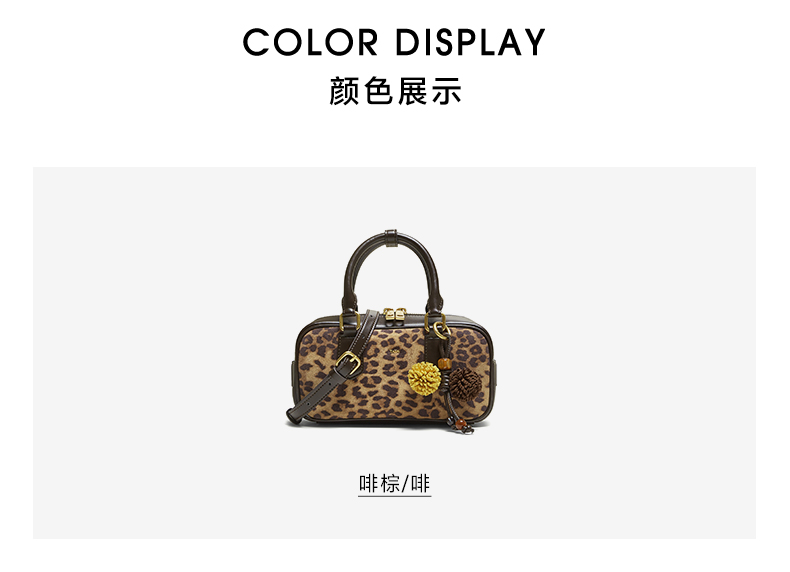Click the COLOR DISPLAY heading
Image resolution: width=790 pixels, height=572 pixels.
click(394, 42)
